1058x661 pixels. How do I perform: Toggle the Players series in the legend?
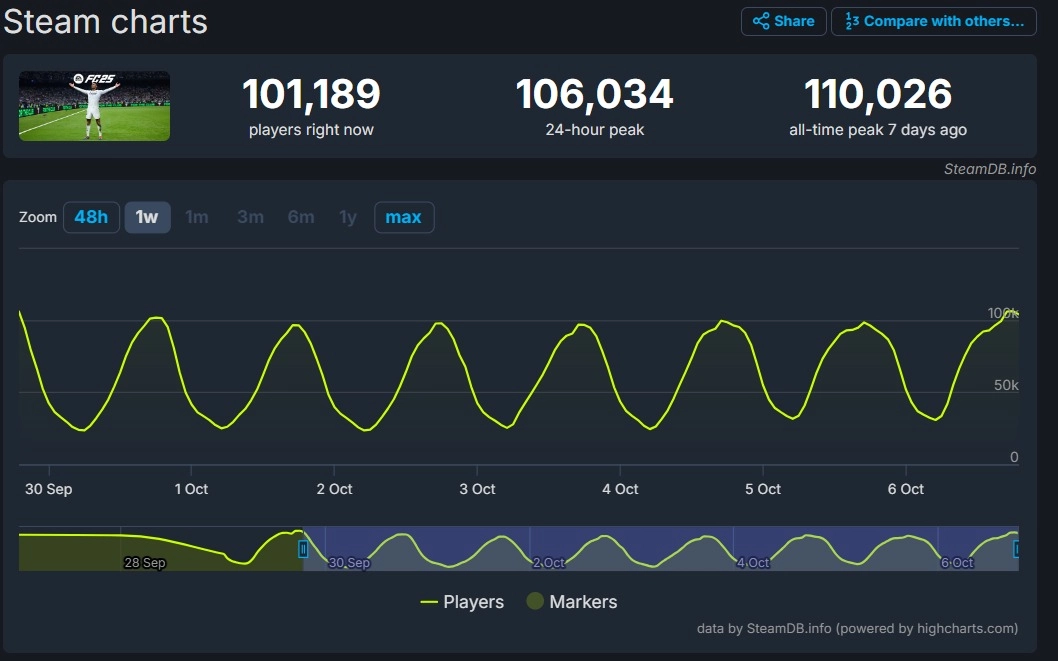pos(462,602)
